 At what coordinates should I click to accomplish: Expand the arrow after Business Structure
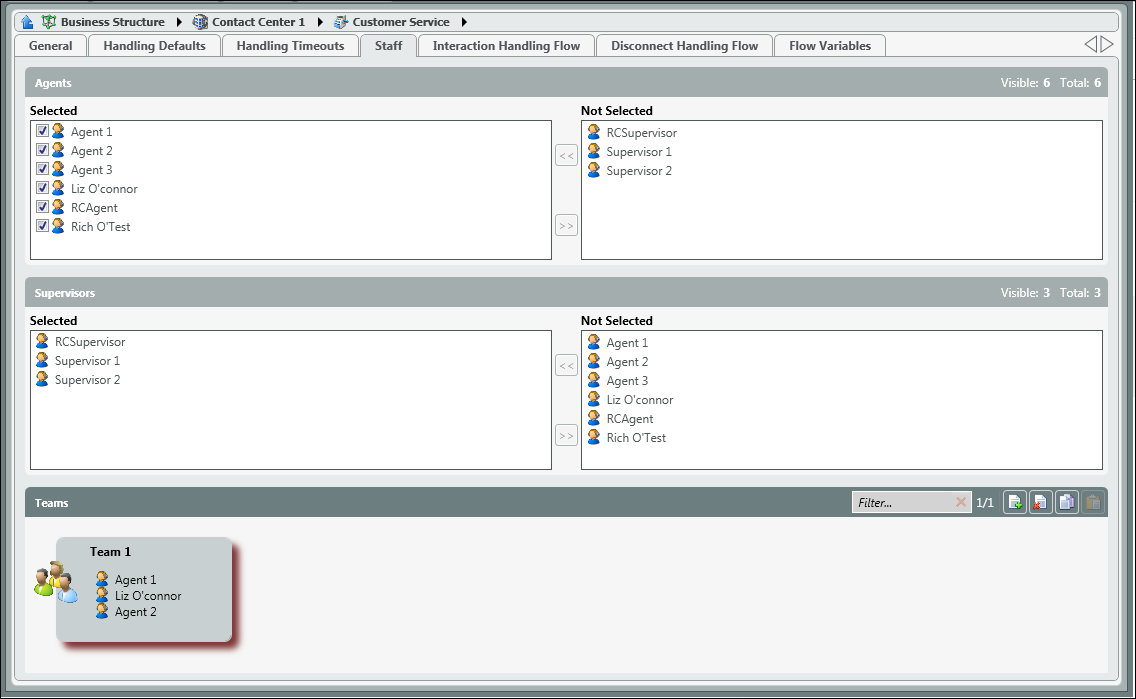tap(179, 22)
